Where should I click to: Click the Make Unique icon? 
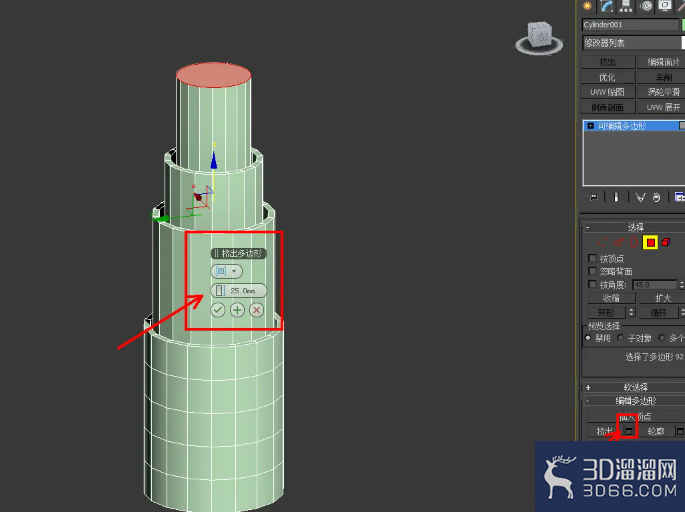click(640, 197)
